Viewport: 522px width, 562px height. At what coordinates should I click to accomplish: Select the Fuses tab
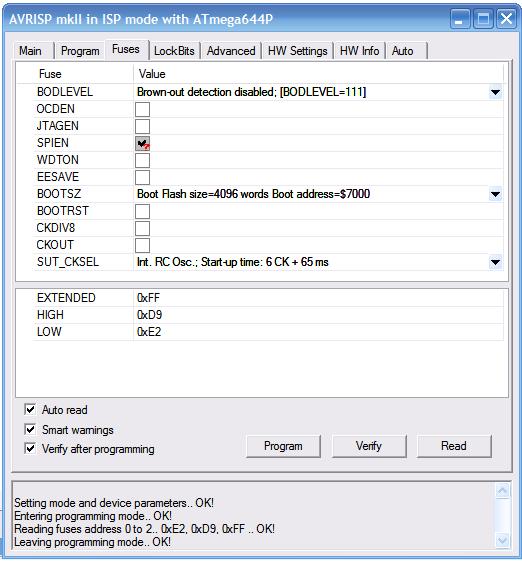pyautogui.click(x=126, y=49)
